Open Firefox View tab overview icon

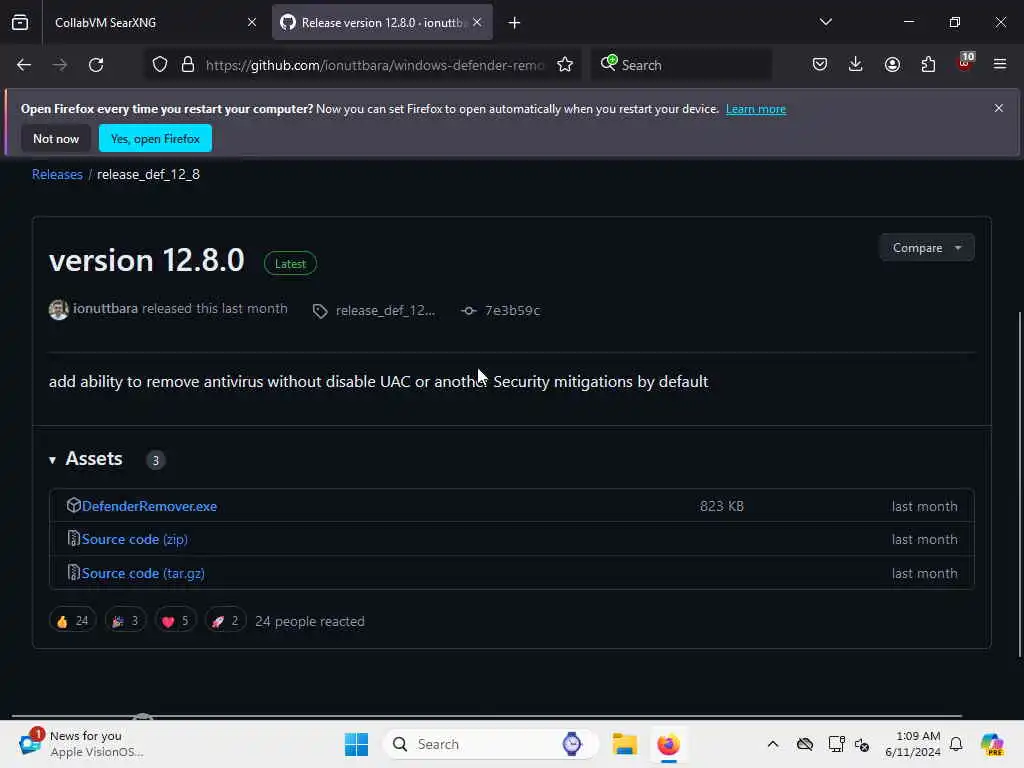point(20,22)
